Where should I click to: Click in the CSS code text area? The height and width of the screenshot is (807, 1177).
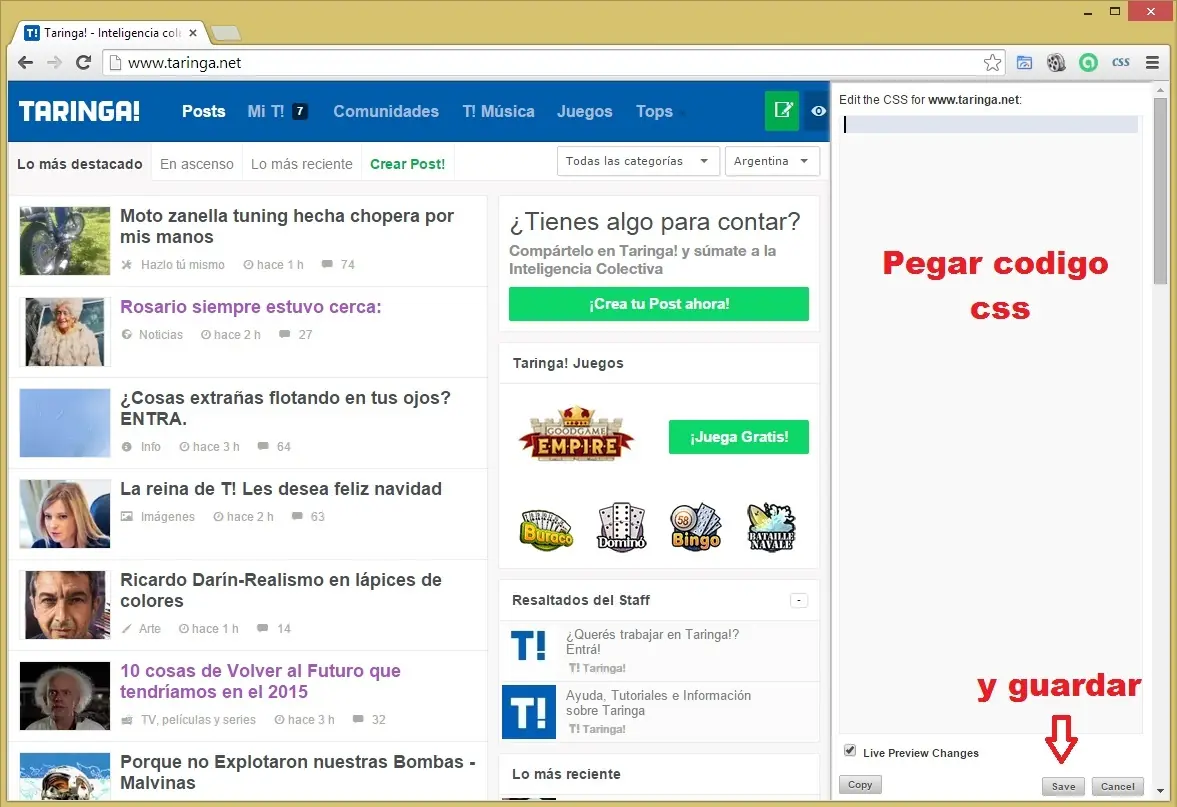[x=991, y=424]
